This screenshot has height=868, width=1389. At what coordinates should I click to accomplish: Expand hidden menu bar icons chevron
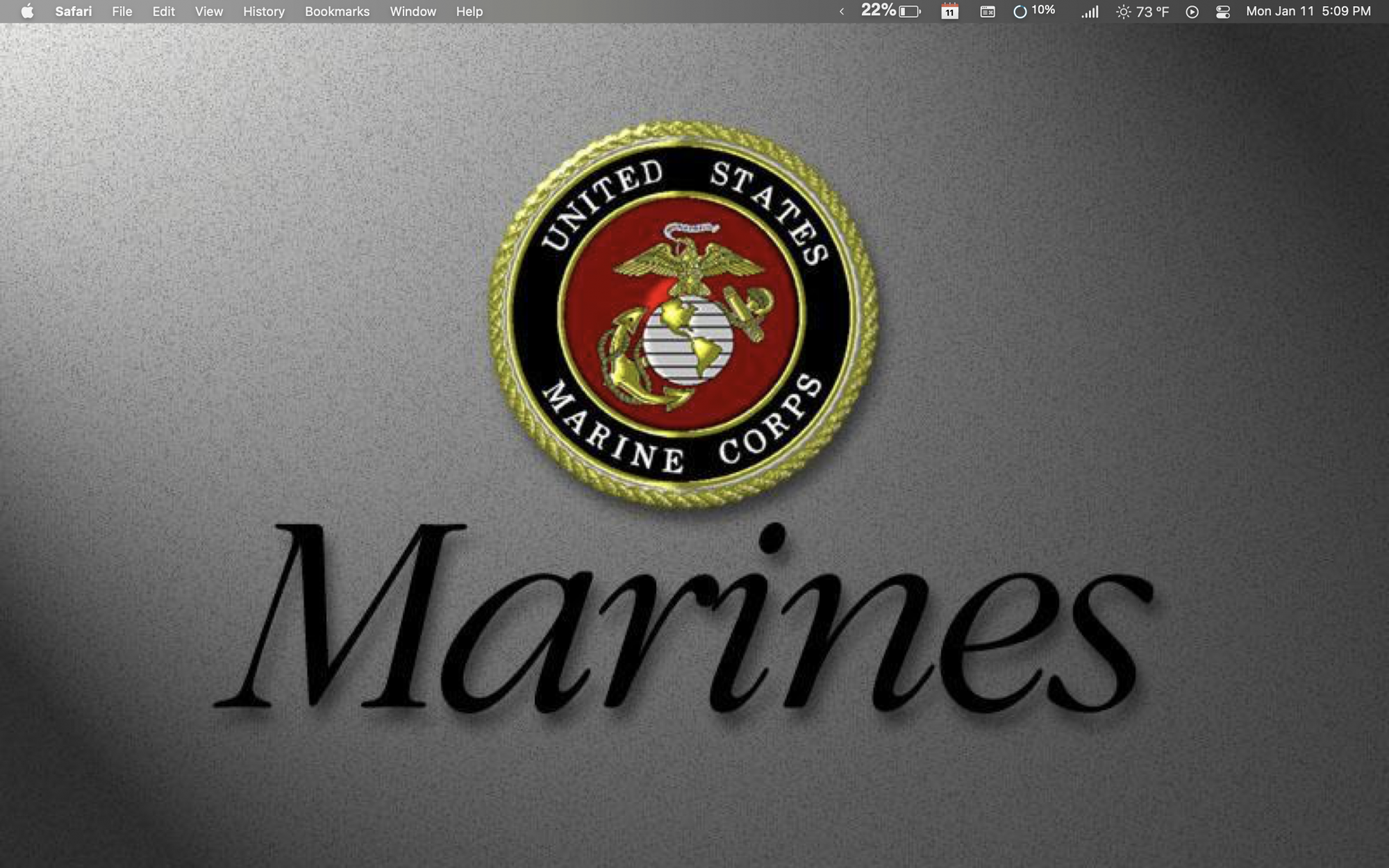pyautogui.click(x=842, y=11)
